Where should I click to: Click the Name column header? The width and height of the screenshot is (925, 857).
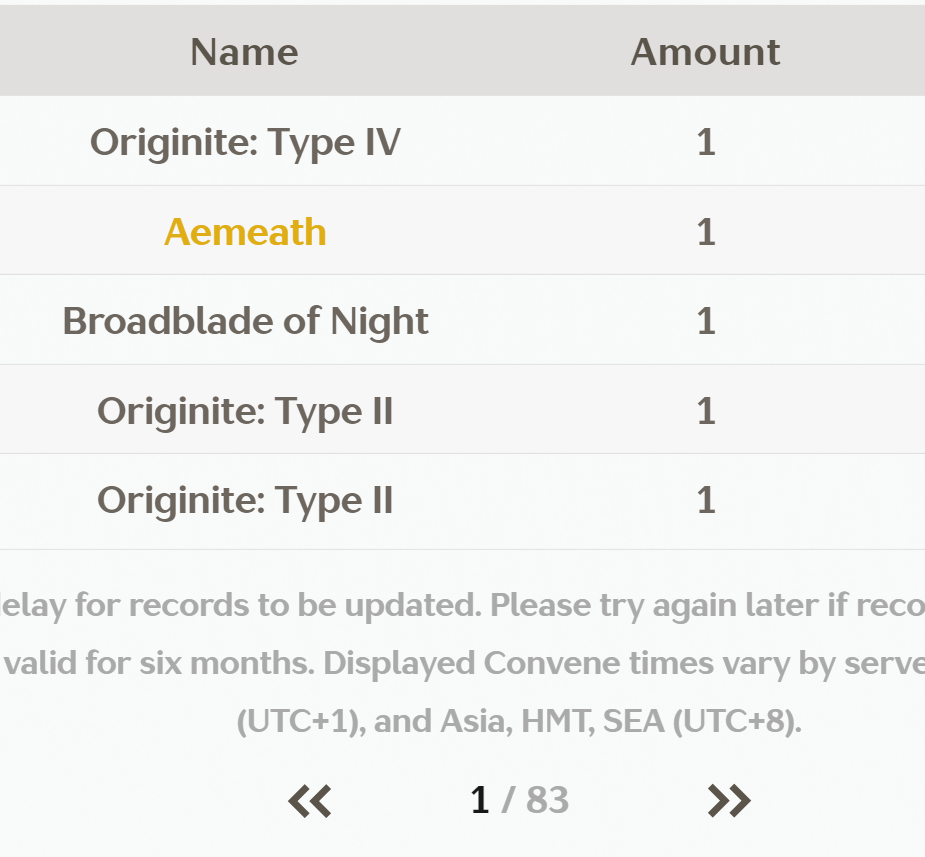tap(244, 52)
